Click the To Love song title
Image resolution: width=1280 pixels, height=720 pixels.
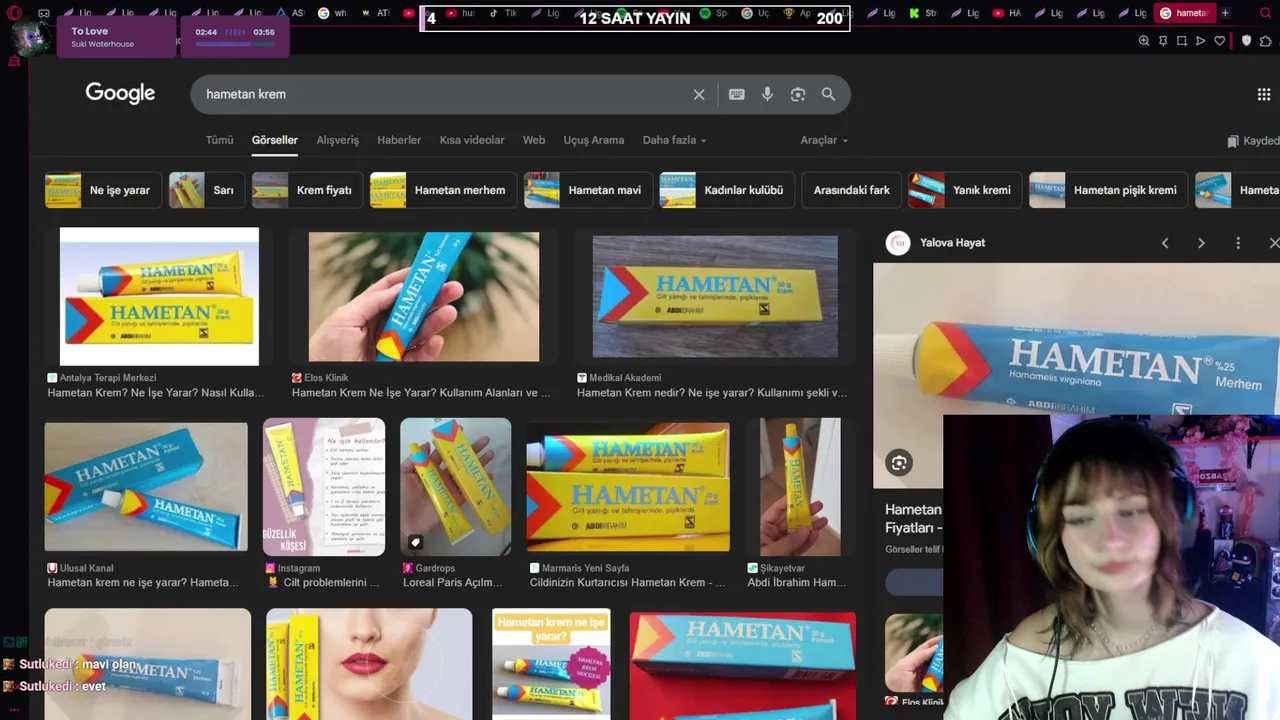click(x=90, y=31)
